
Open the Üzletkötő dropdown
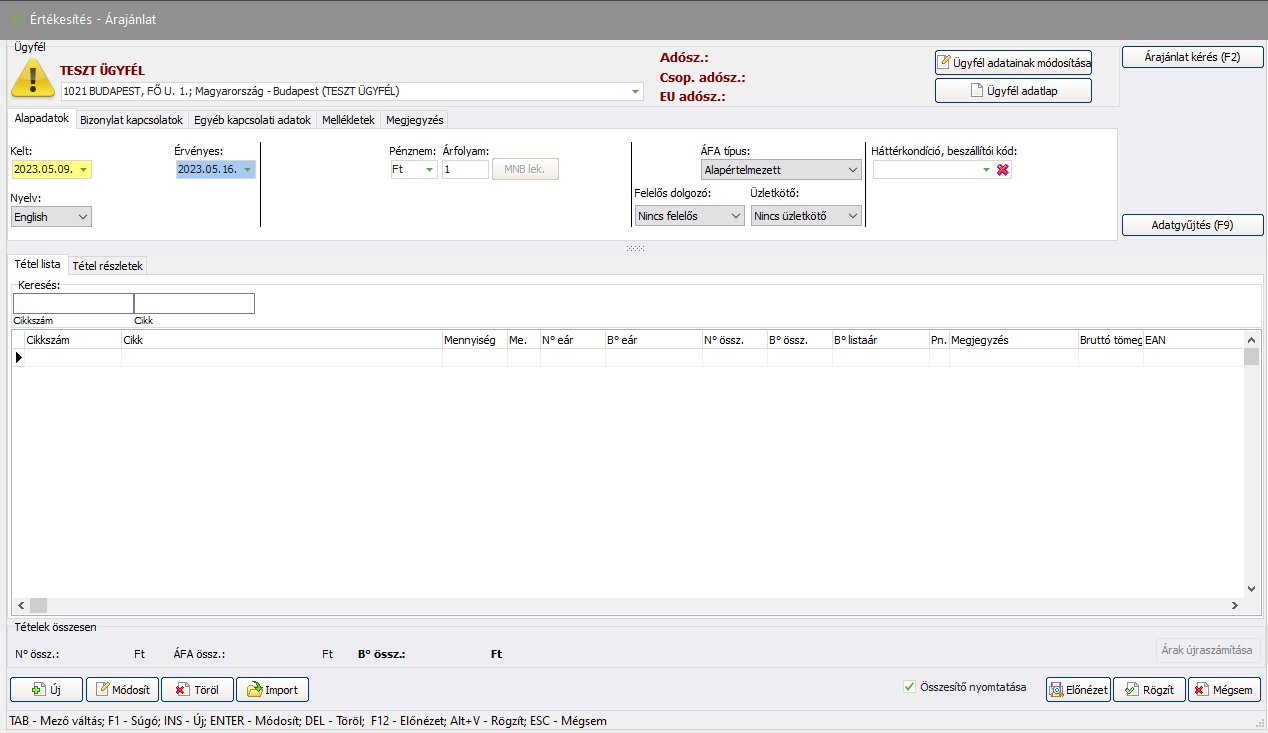coord(806,215)
